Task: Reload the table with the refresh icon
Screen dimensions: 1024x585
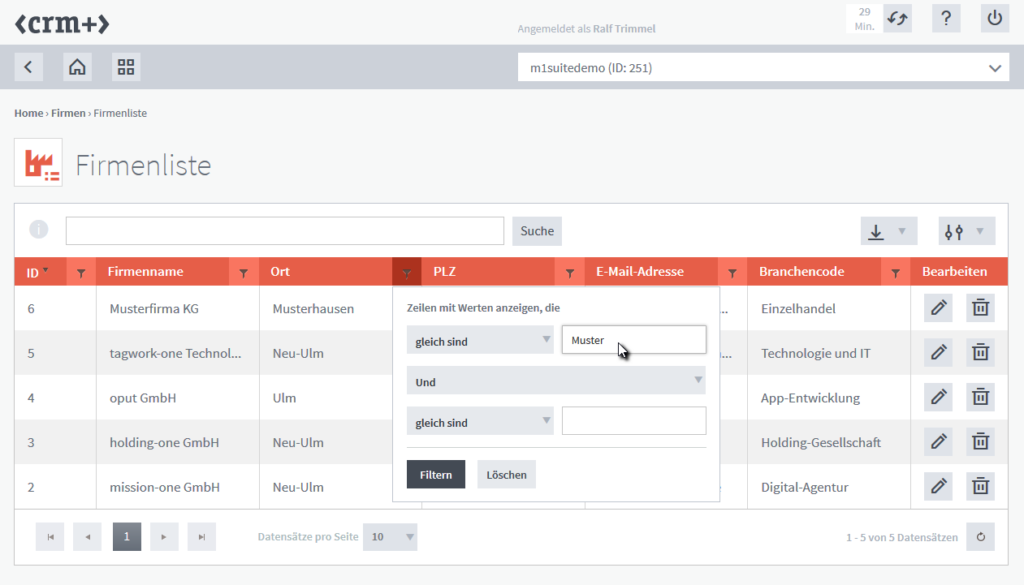Action: pyautogui.click(x=980, y=537)
